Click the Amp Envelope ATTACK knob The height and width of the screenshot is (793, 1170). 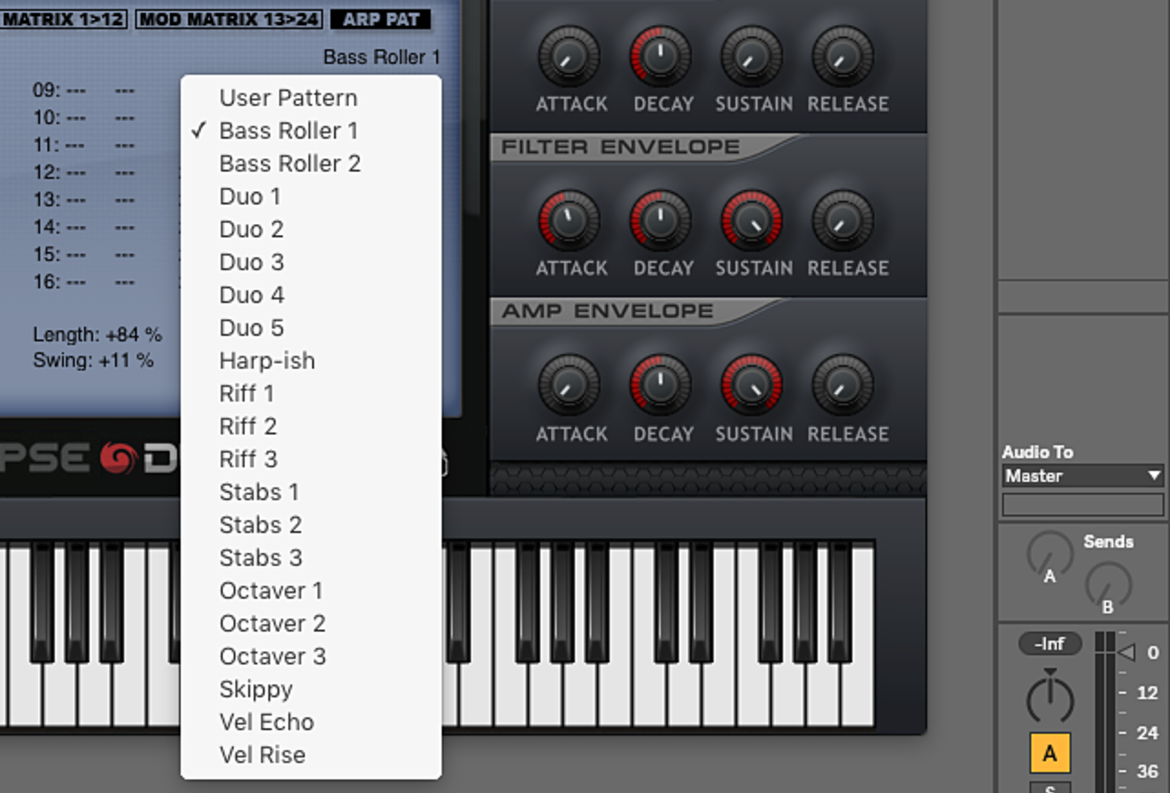[x=569, y=385]
